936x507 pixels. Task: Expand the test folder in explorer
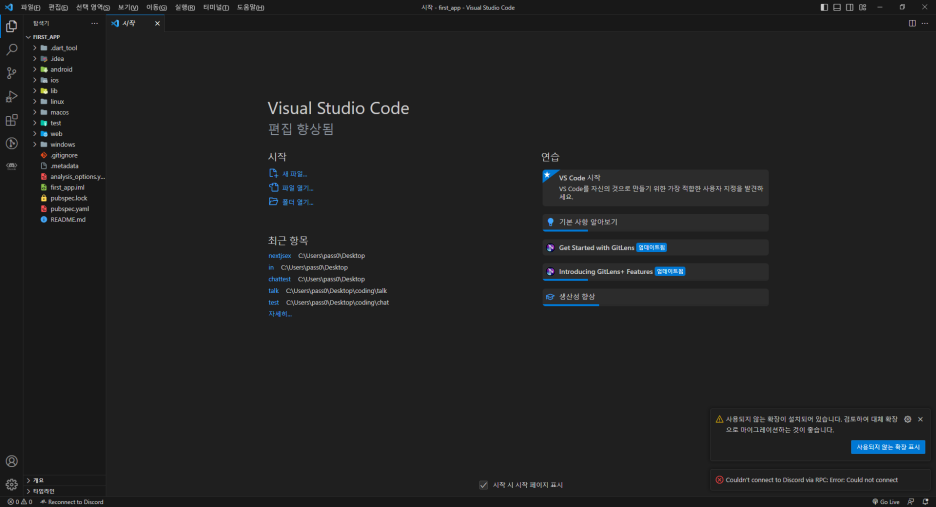click(x=64, y=123)
